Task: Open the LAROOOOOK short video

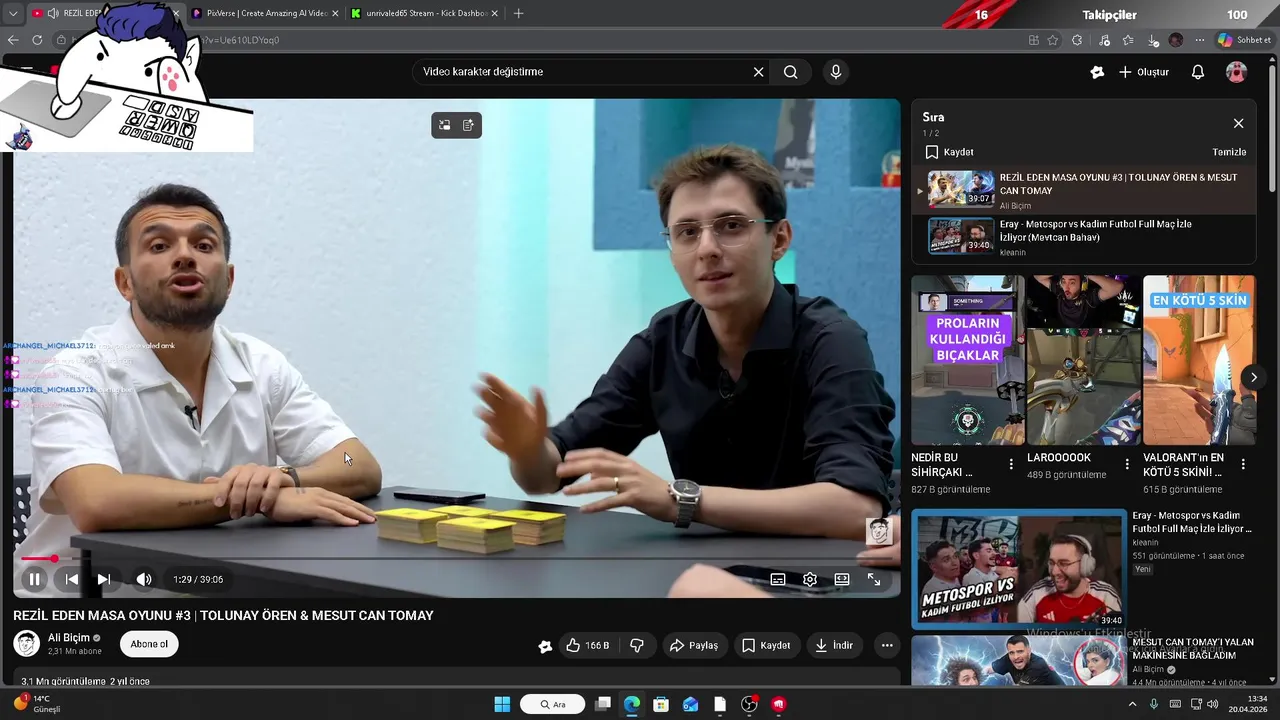Action: coord(1084,360)
